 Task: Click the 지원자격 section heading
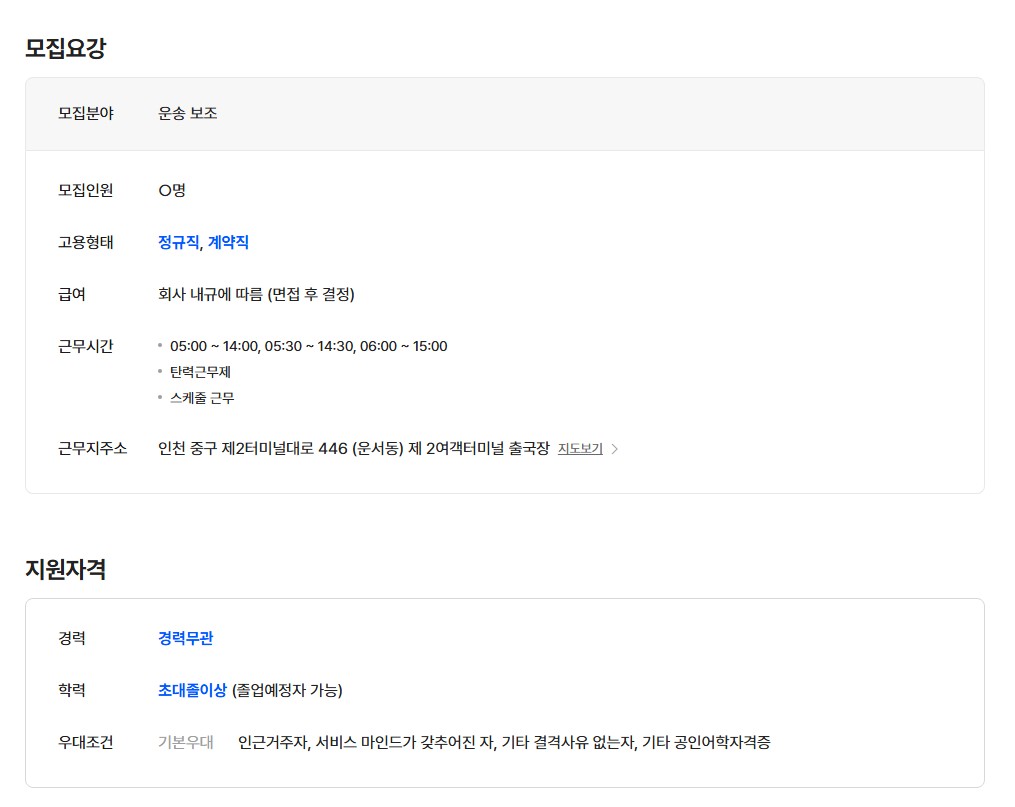pyautogui.click(x=66, y=569)
